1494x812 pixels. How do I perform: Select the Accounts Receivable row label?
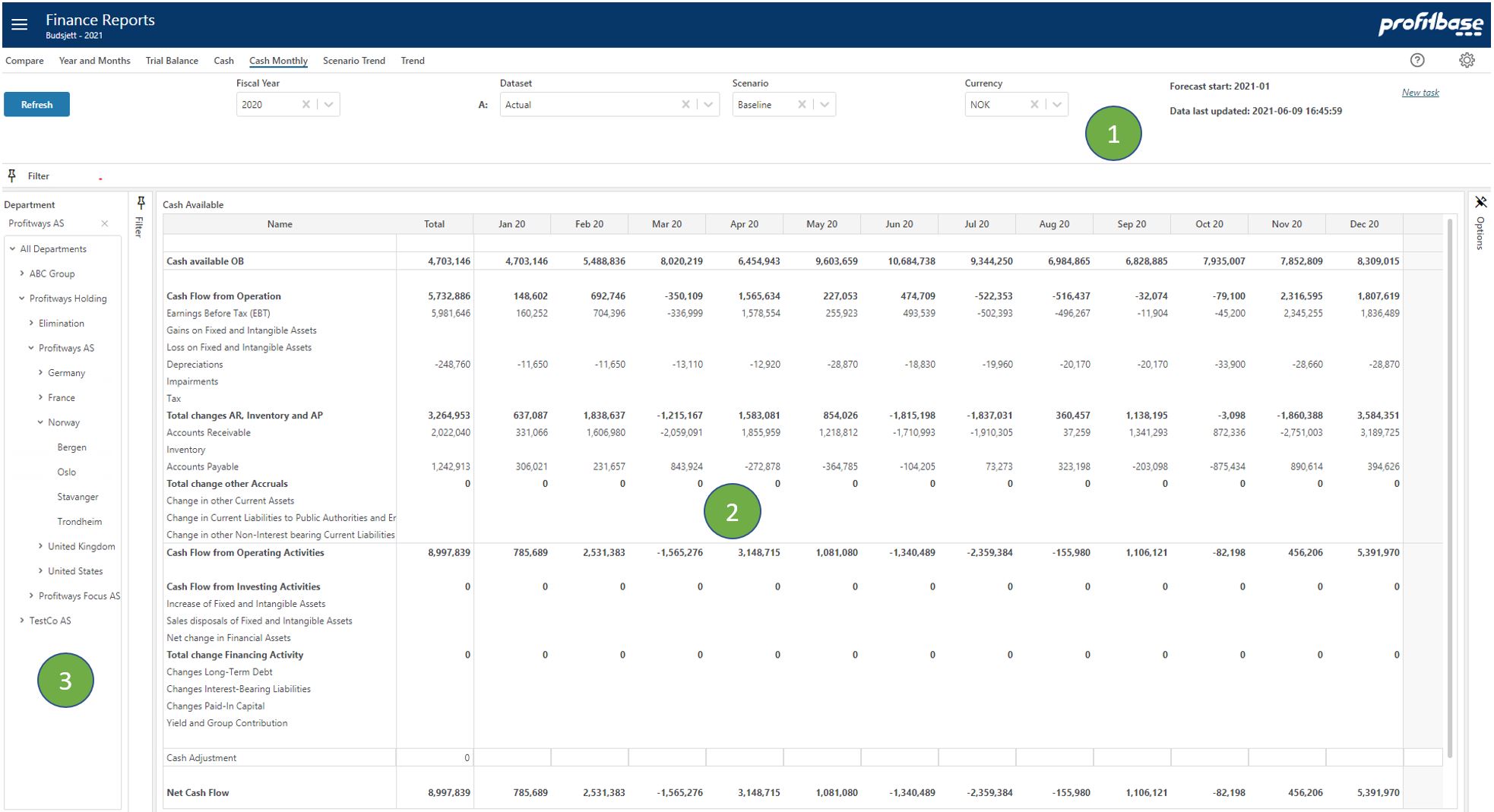[x=208, y=433]
